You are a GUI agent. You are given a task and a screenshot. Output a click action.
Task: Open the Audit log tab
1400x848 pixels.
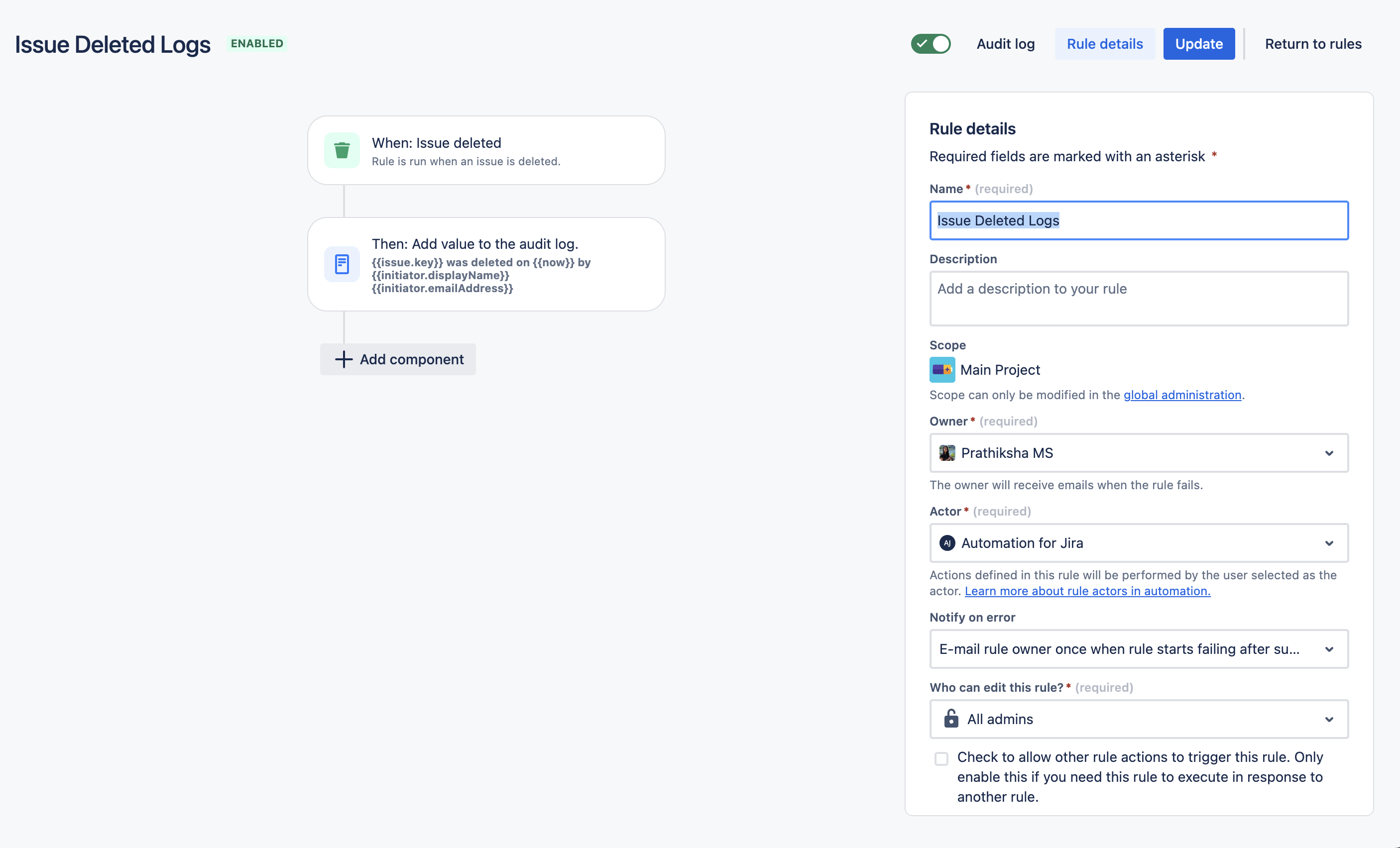coord(1005,44)
